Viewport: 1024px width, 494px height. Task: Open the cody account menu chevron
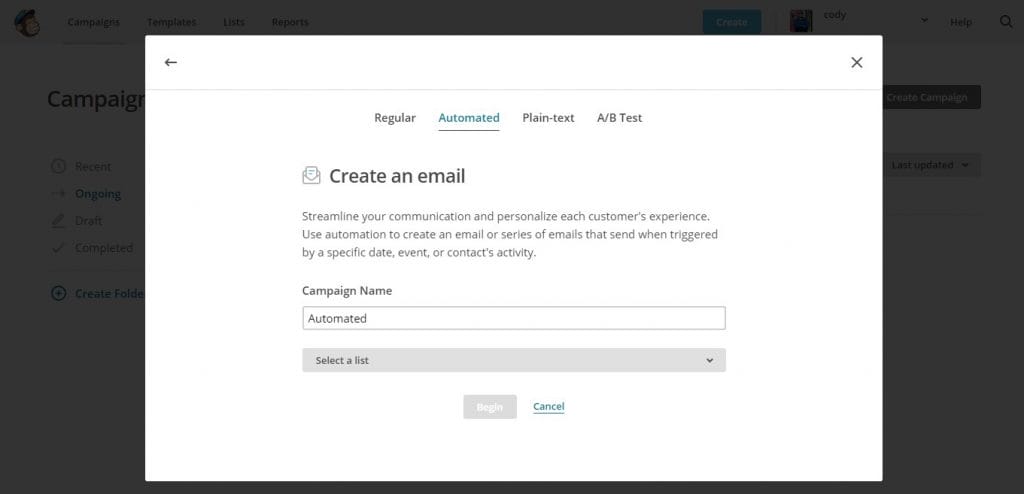pos(924,21)
